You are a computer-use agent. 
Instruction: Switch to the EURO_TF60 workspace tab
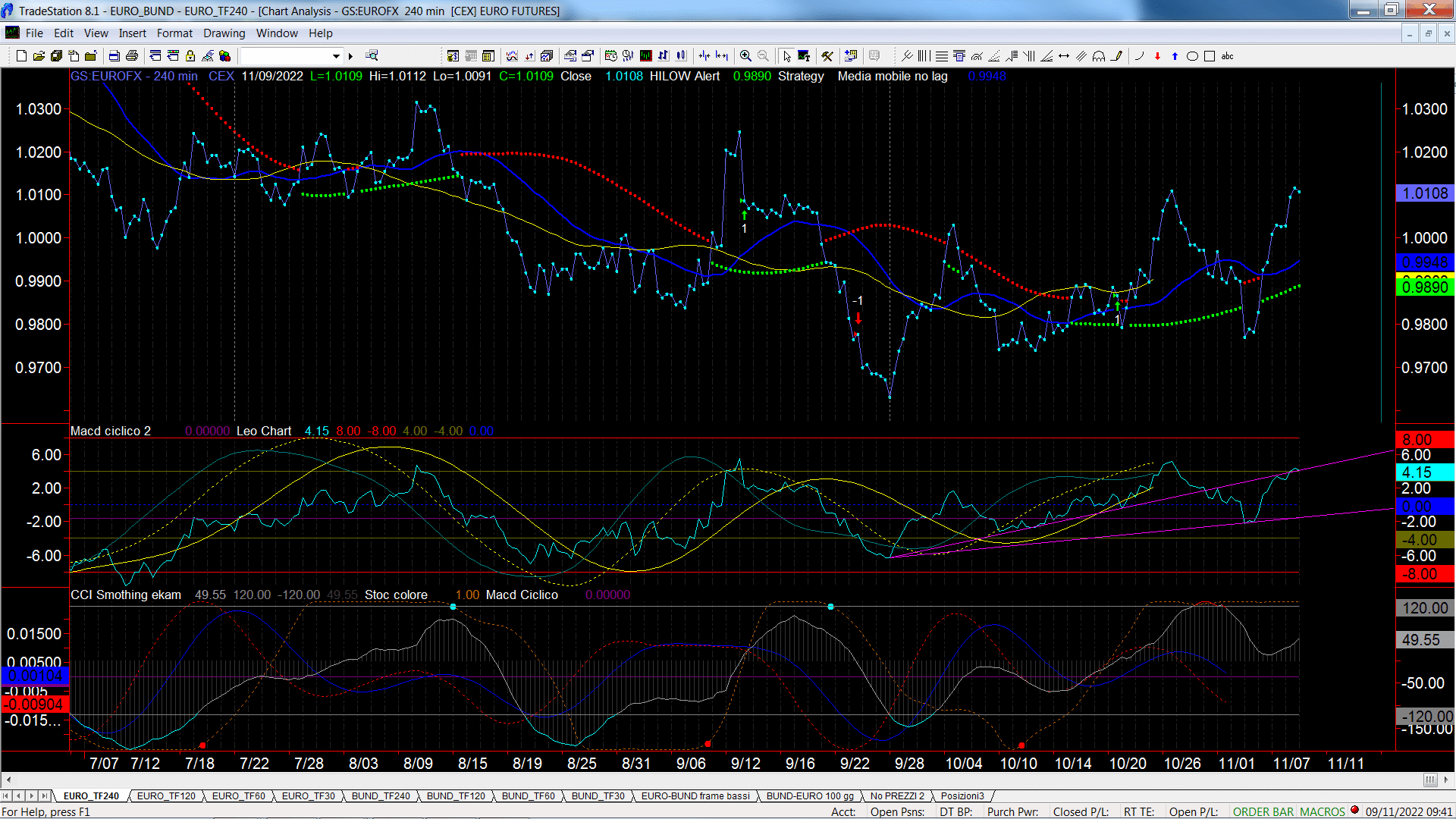pos(238,795)
